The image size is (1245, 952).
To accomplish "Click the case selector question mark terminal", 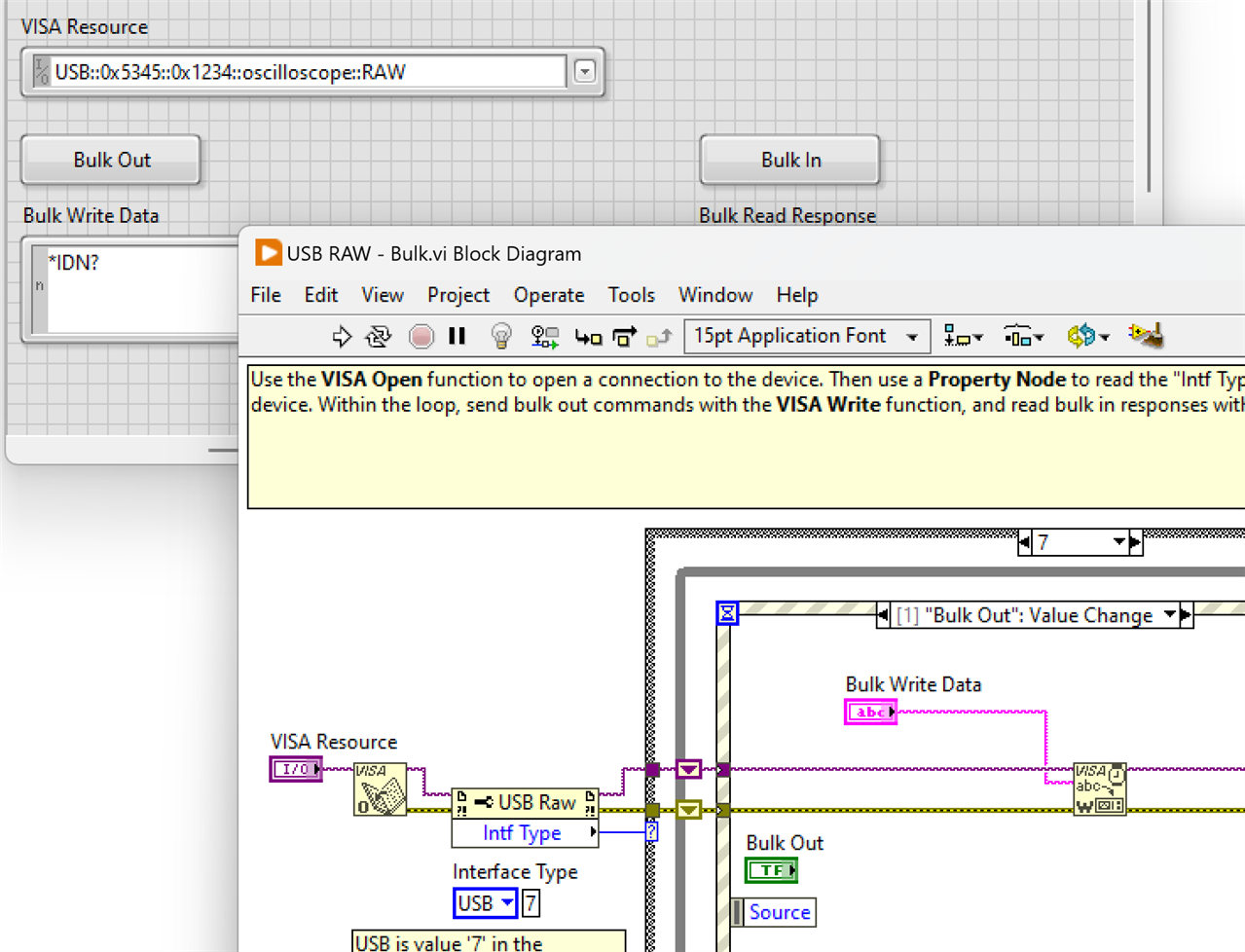I will coord(651,831).
